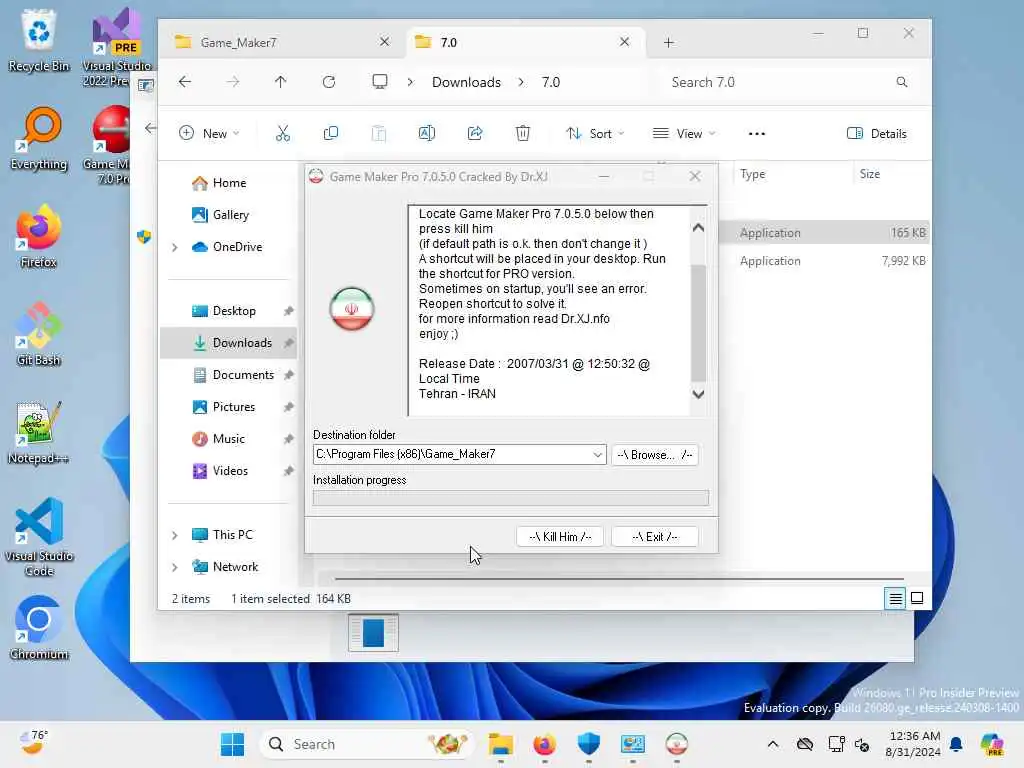Click the taskbar clock showing 12:36 AM
The height and width of the screenshot is (768, 1024).
pyautogui.click(x=914, y=744)
